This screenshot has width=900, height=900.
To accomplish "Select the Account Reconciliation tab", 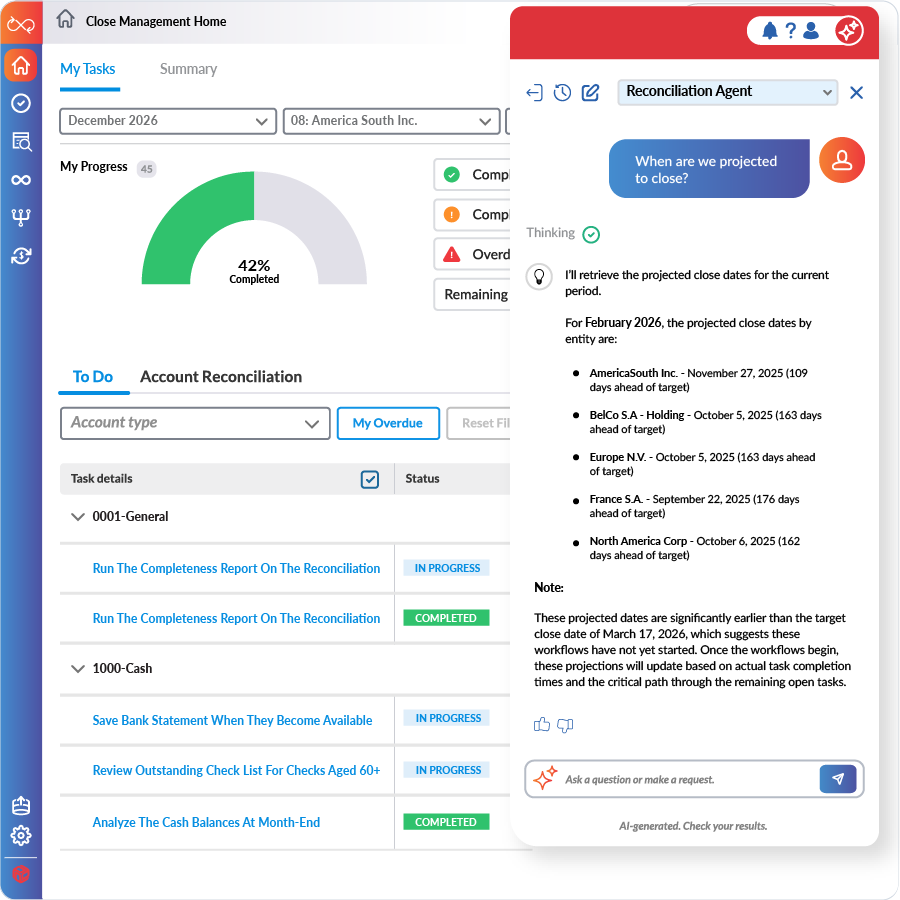I will [221, 377].
